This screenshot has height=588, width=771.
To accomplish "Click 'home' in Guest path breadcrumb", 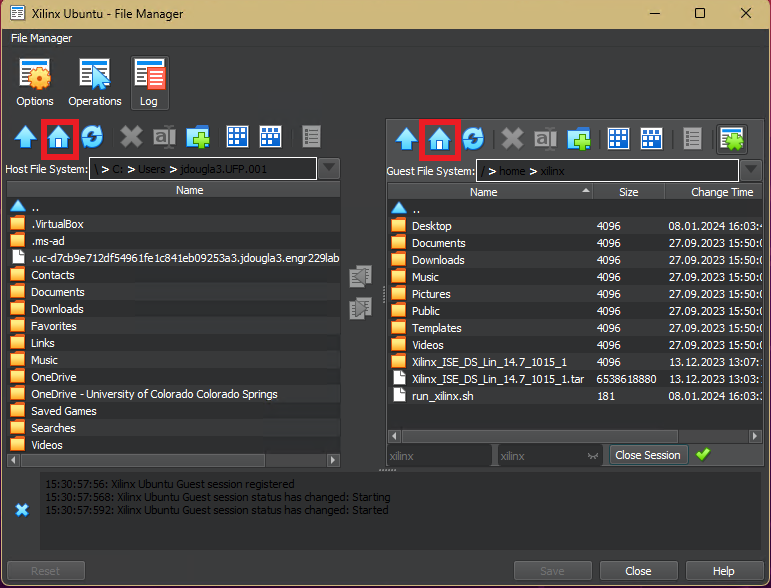I will click(512, 171).
